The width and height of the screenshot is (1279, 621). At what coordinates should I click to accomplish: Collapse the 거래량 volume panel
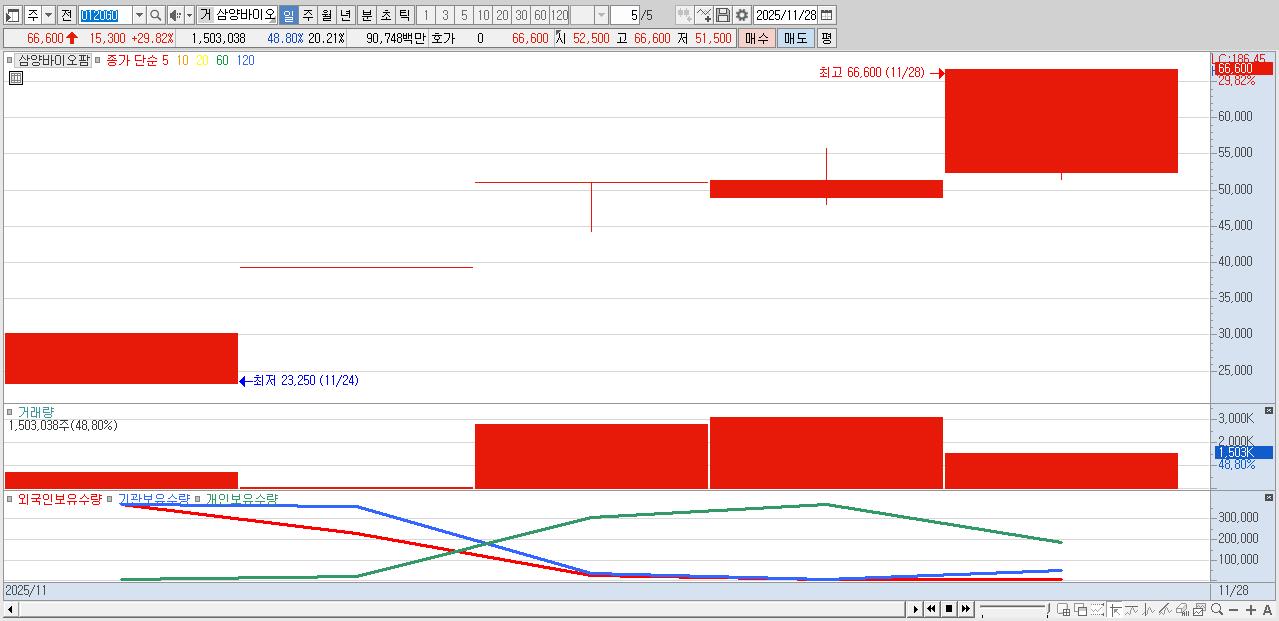click(1269, 411)
